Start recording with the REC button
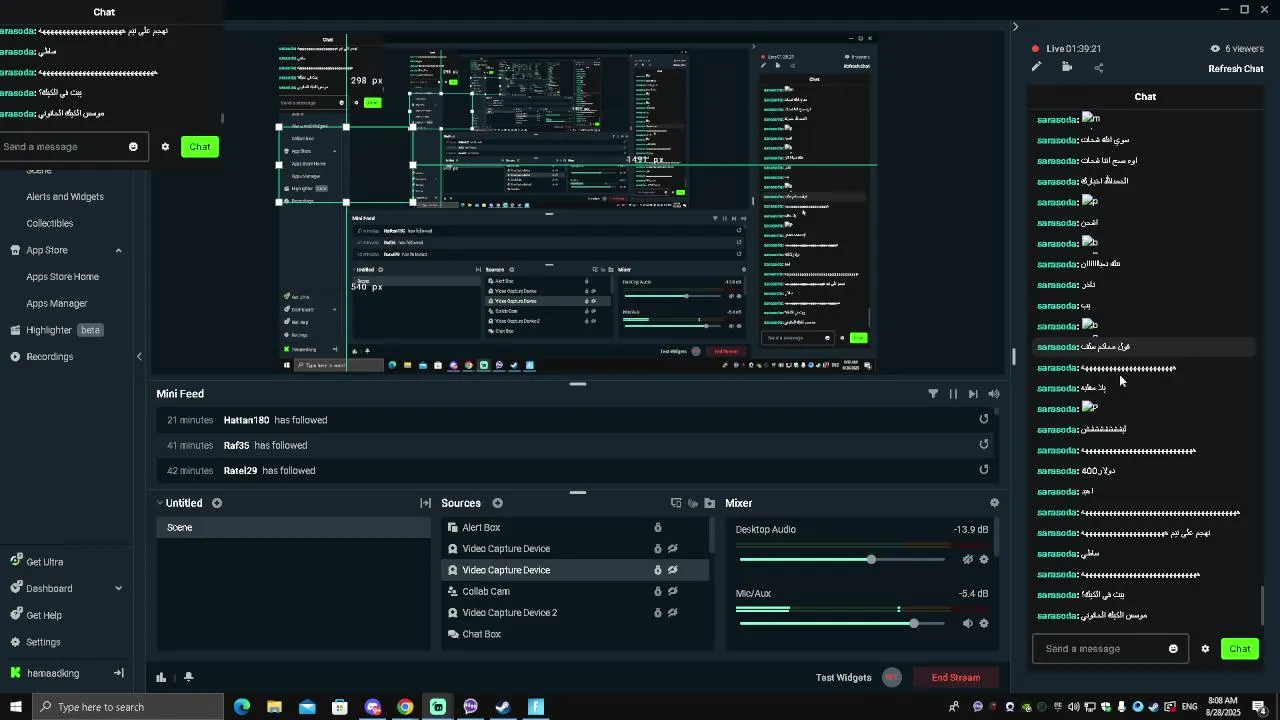Viewport: 1280px width, 720px height. pyautogui.click(x=892, y=678)
